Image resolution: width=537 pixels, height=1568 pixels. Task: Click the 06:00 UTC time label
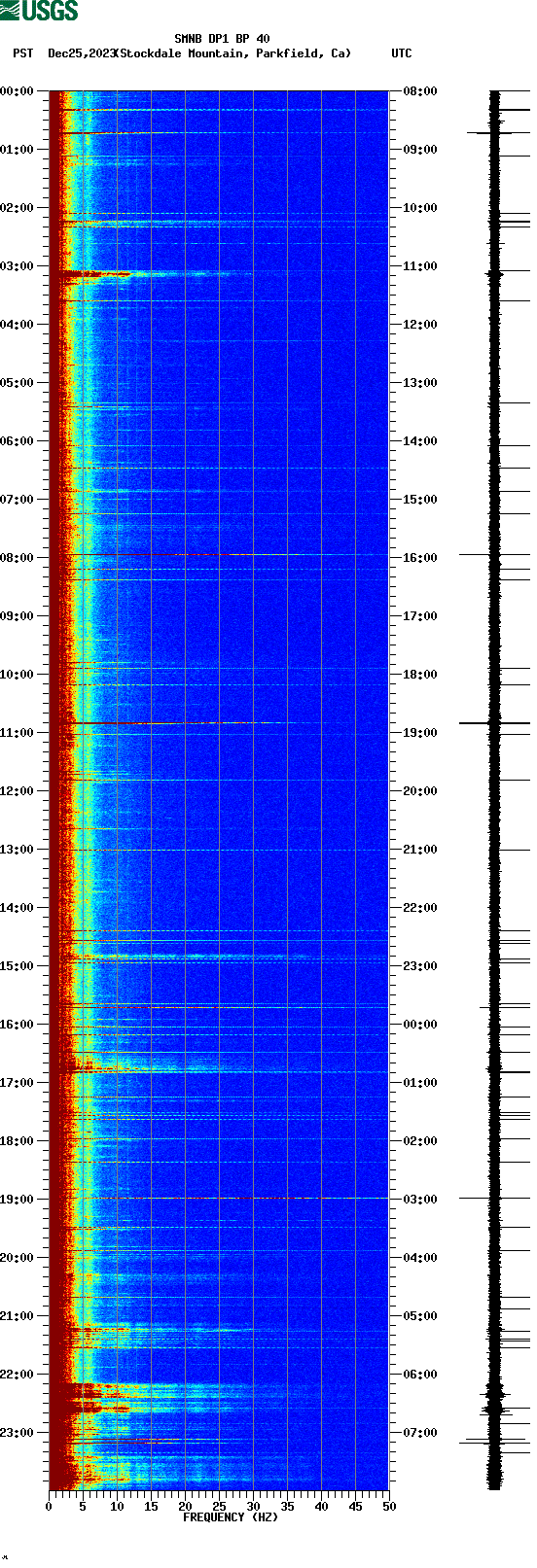coord(420,1375)
